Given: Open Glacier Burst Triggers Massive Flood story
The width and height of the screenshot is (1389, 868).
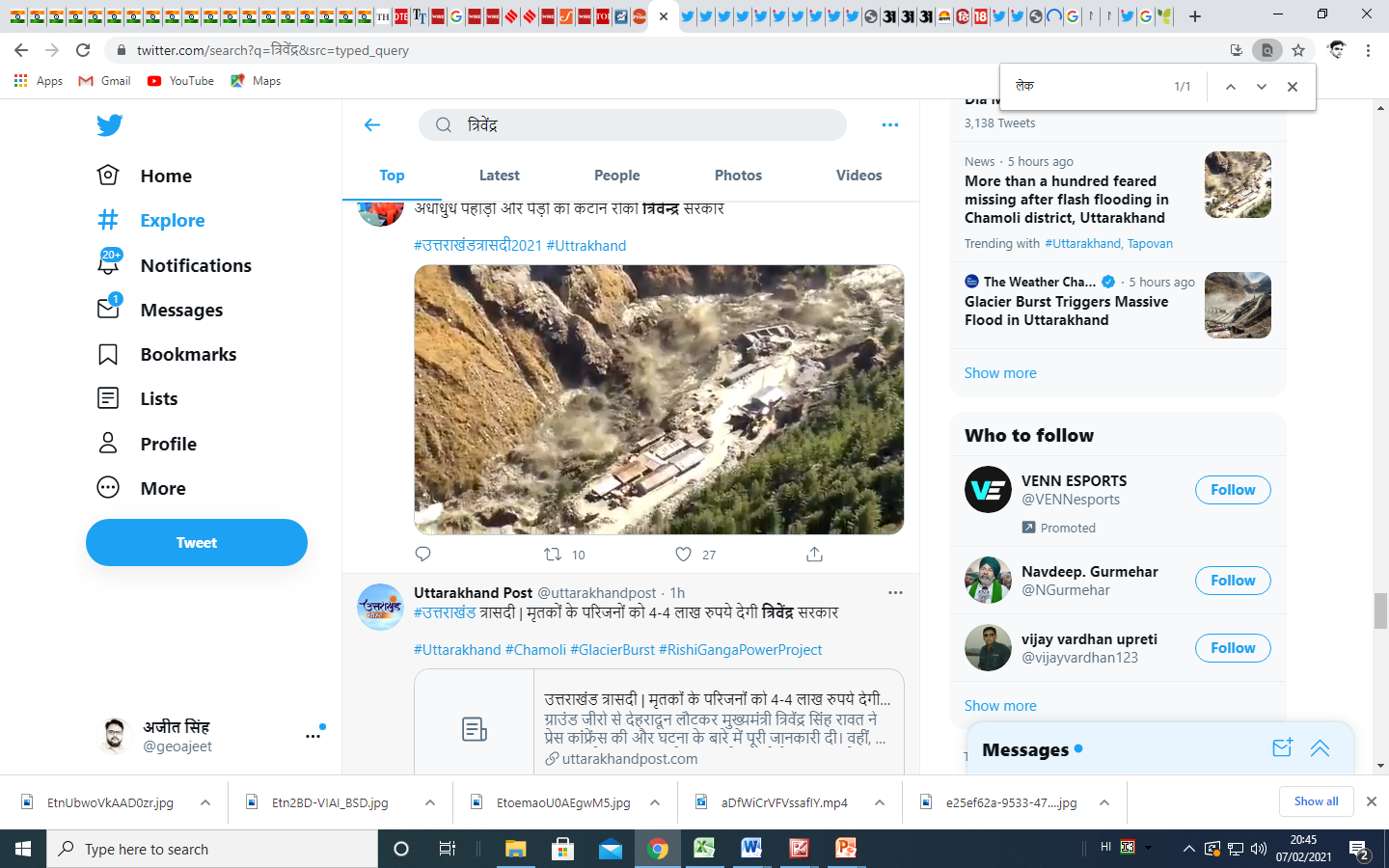Looking at the screenshot, I should click(x=1117, y=306).
